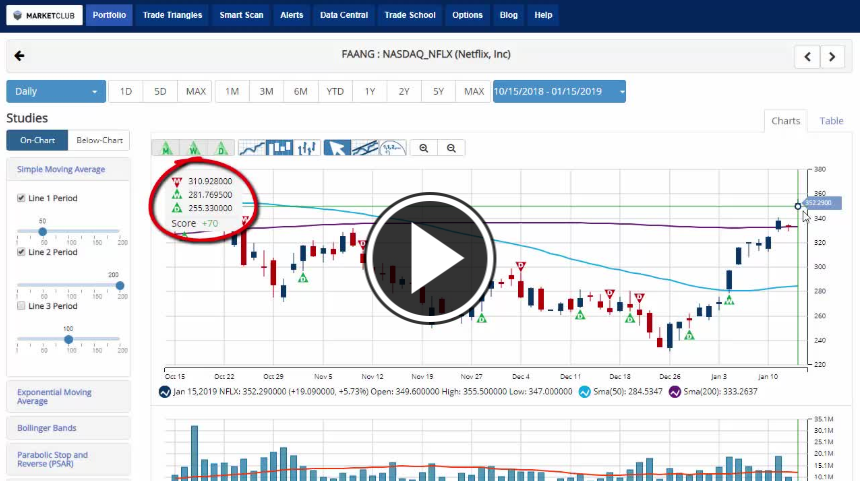The width and height of the screenshot is (860, 481).
Task: Collapse Simple Moving Average section
Action: 69,169
